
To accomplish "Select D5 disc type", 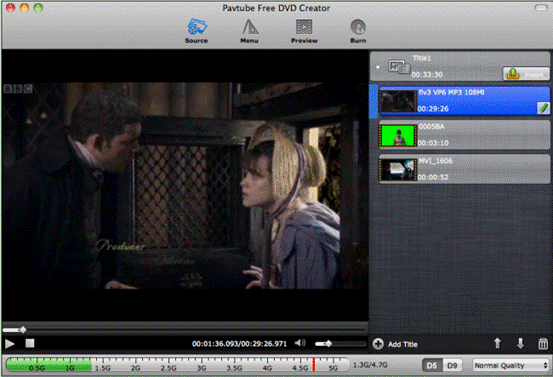I will [x=432, y=365].
